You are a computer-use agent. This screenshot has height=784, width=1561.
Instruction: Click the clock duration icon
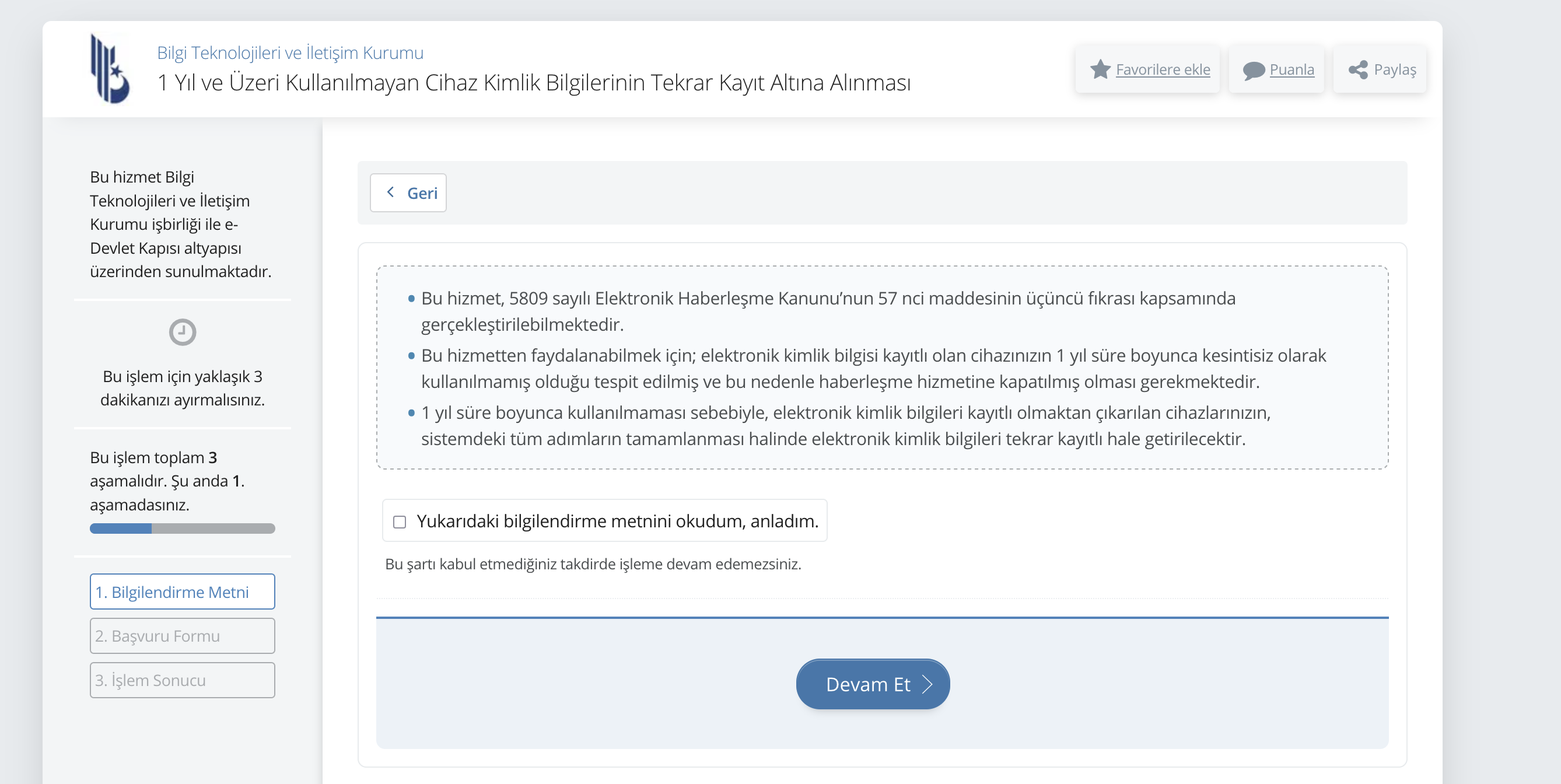[x=183, y=332]
